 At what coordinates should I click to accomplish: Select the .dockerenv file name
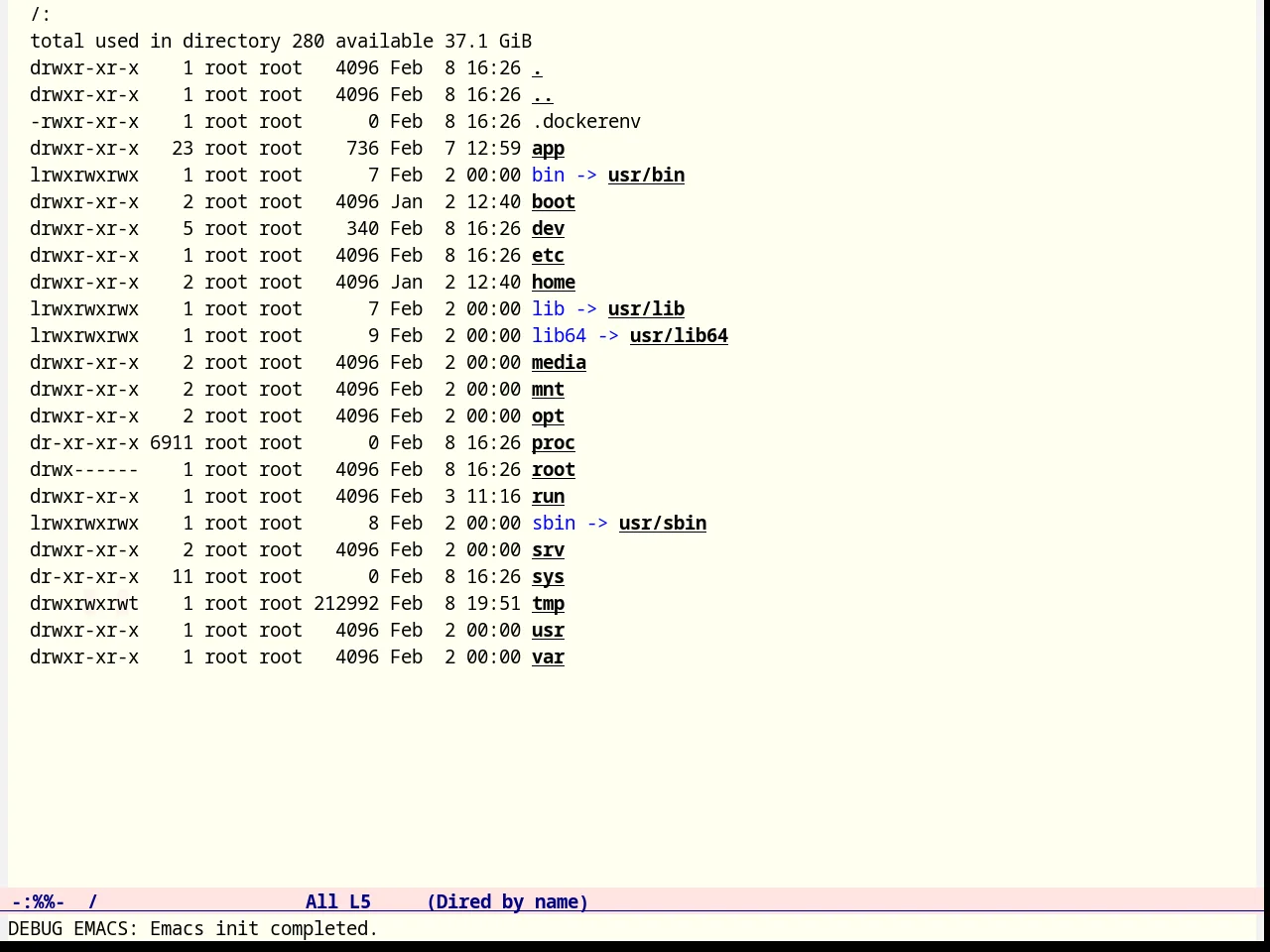click(x=586, y=122)
